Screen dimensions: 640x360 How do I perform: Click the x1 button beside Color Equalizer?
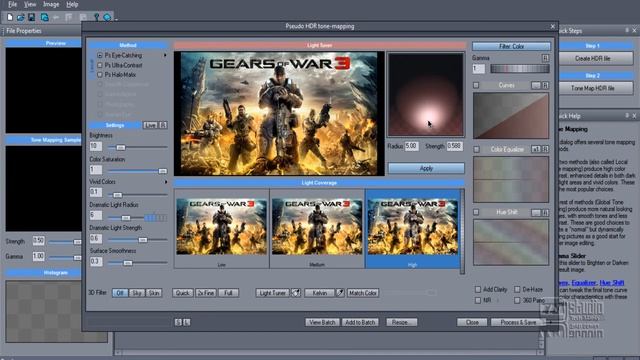[536, 149]
